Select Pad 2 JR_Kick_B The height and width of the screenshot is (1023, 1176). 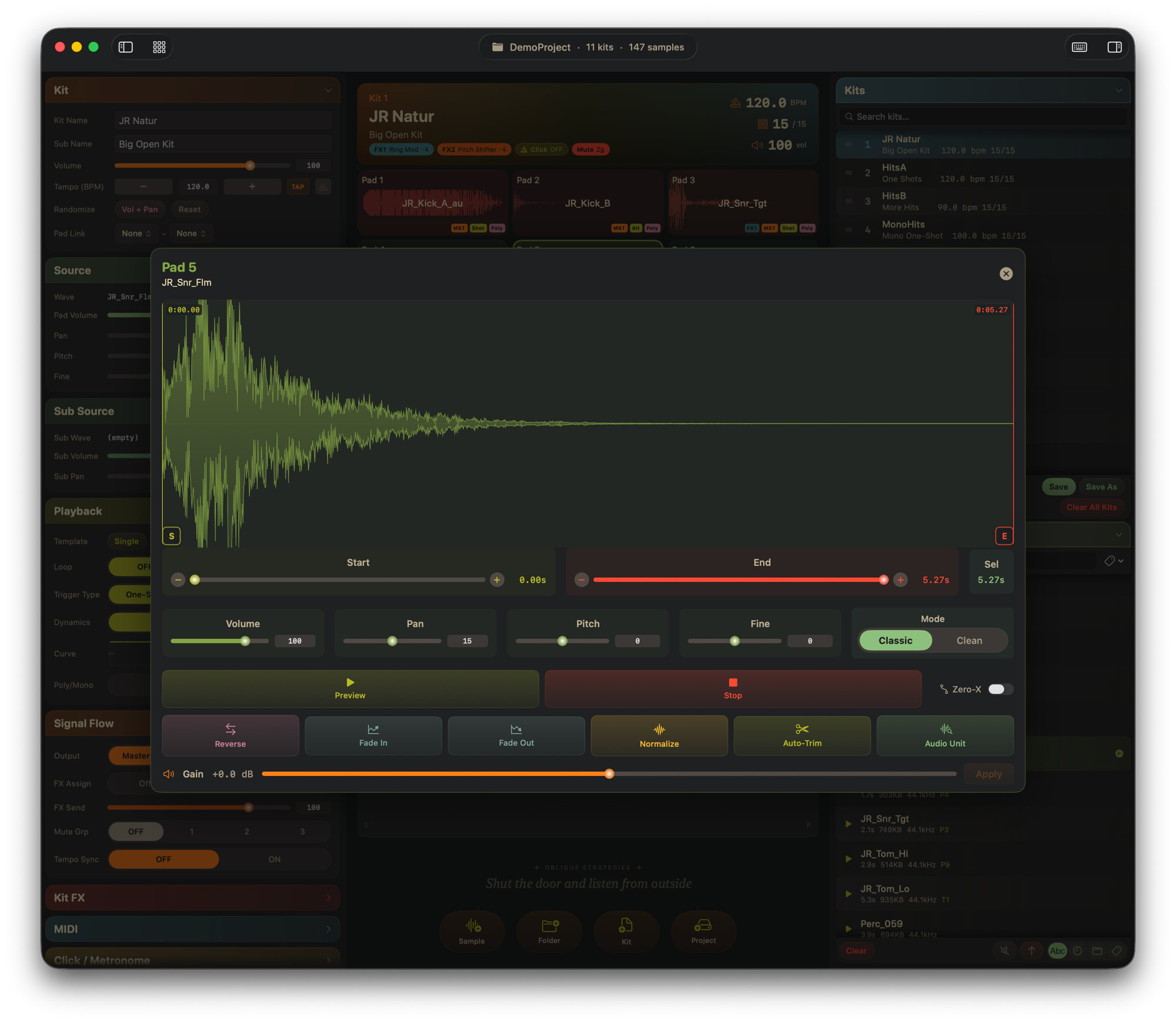[x=587, y=203]
